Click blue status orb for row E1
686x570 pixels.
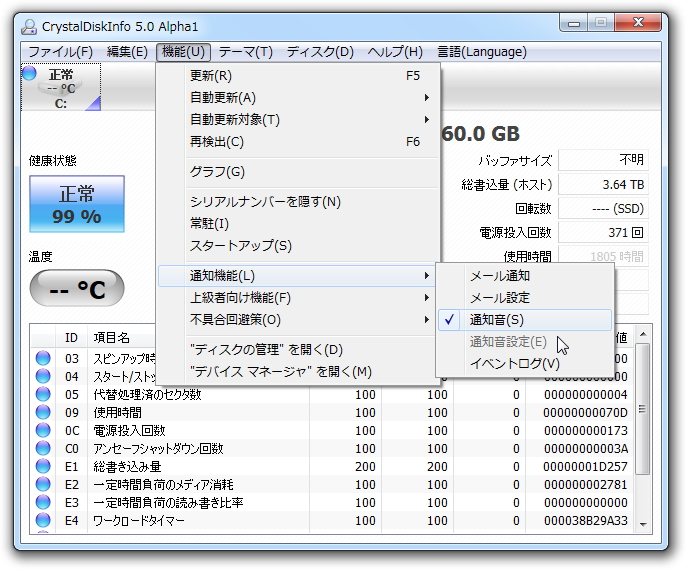pyautogui.click(x=43, y=466)
